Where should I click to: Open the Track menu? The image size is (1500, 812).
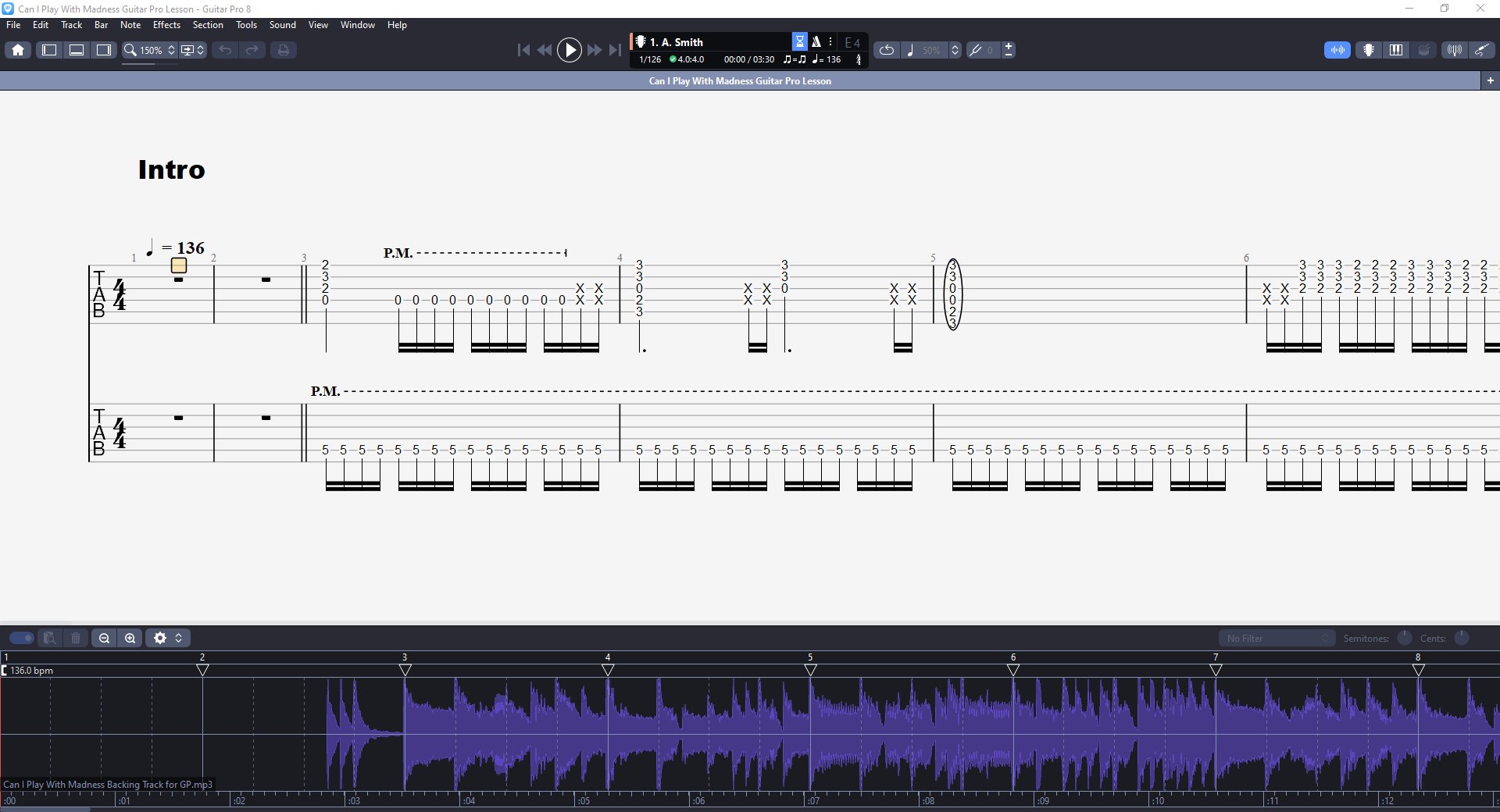click(x=71, y=25)
